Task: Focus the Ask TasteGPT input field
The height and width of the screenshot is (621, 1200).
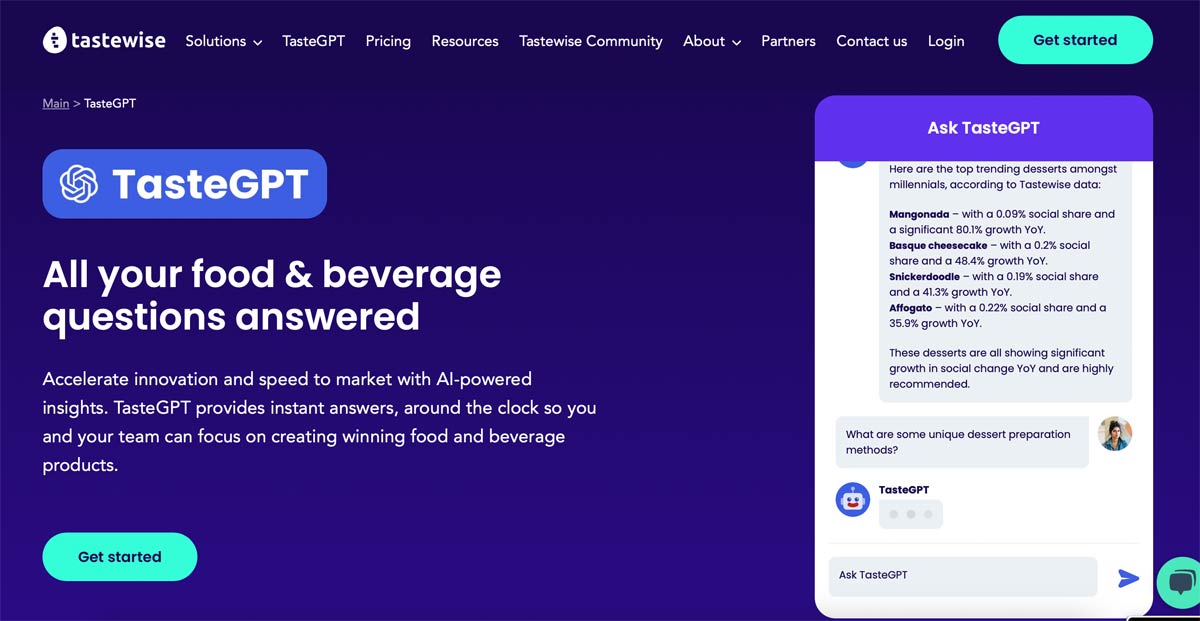Action: click(x=963, y=576)
